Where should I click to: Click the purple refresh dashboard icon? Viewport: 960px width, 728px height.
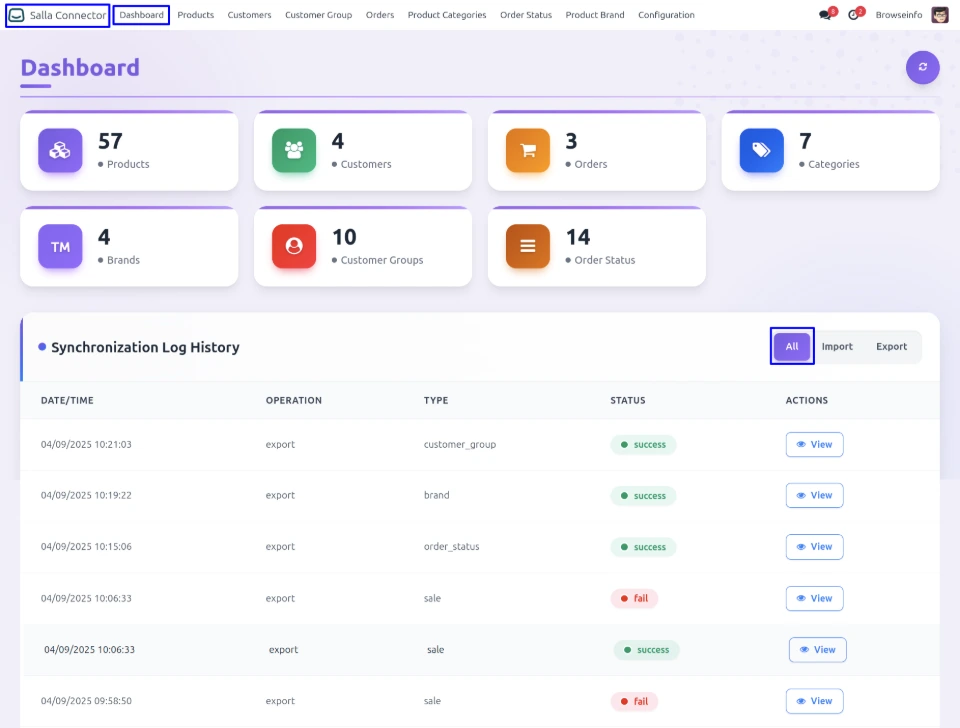point(922,67)
